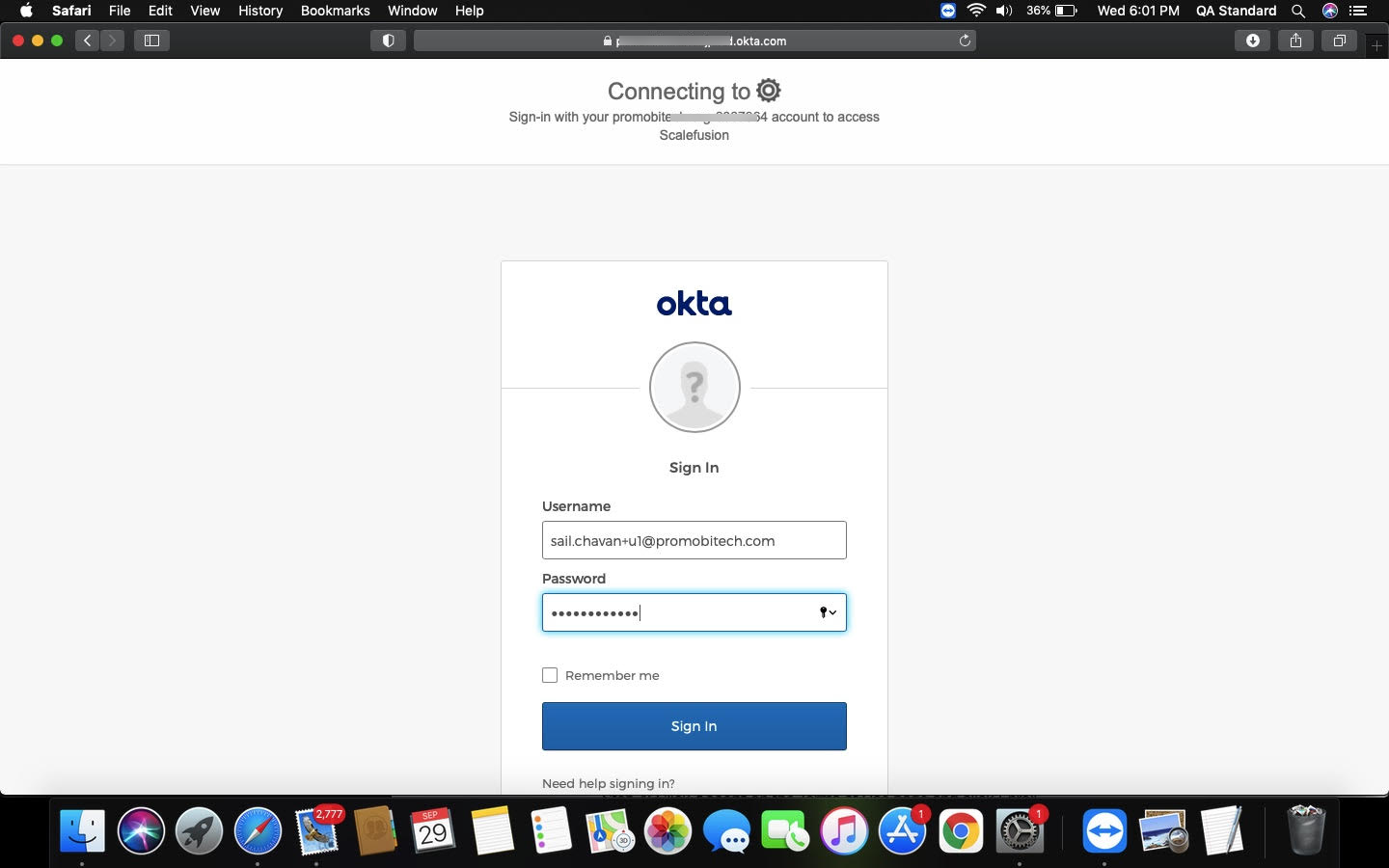Open the History menu
Screen dimensions: 1389x868
coord(260,11)
